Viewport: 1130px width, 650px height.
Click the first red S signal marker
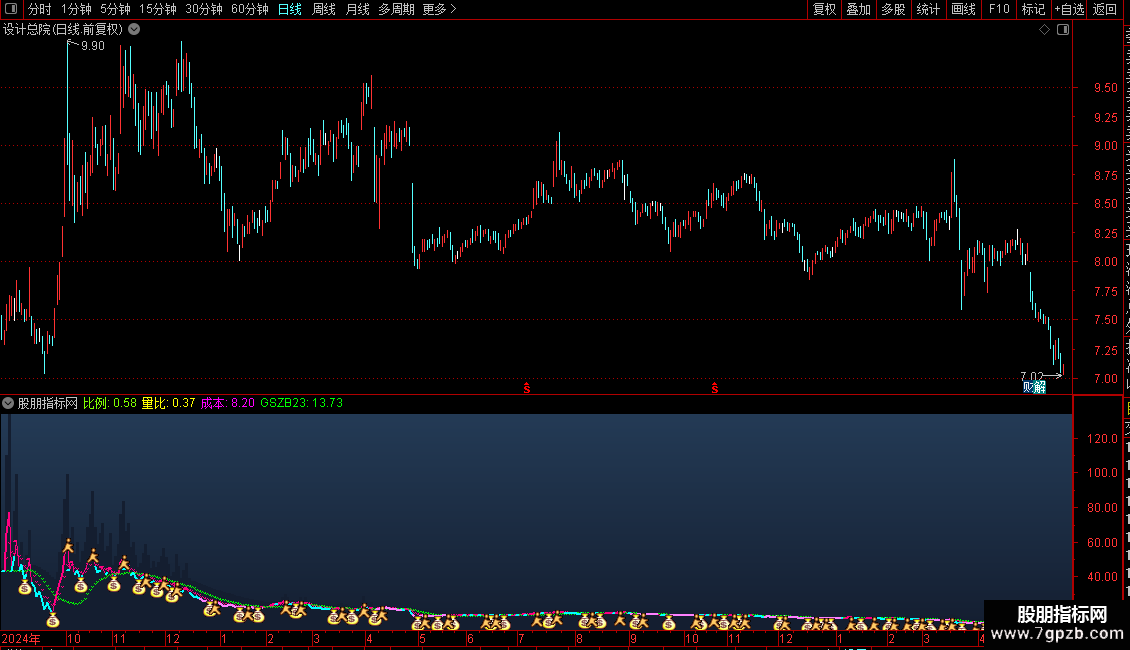pos(527,388)
